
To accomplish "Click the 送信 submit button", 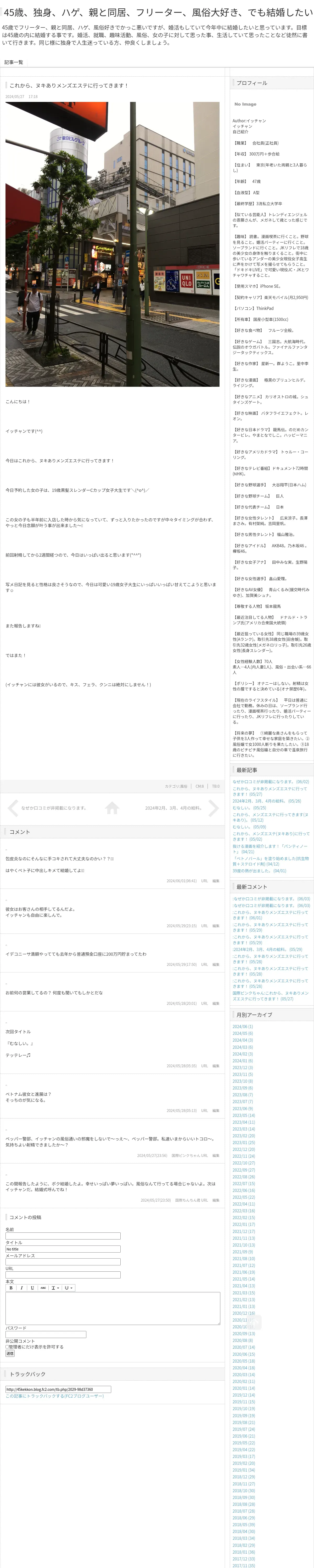I will point(10,1354).
